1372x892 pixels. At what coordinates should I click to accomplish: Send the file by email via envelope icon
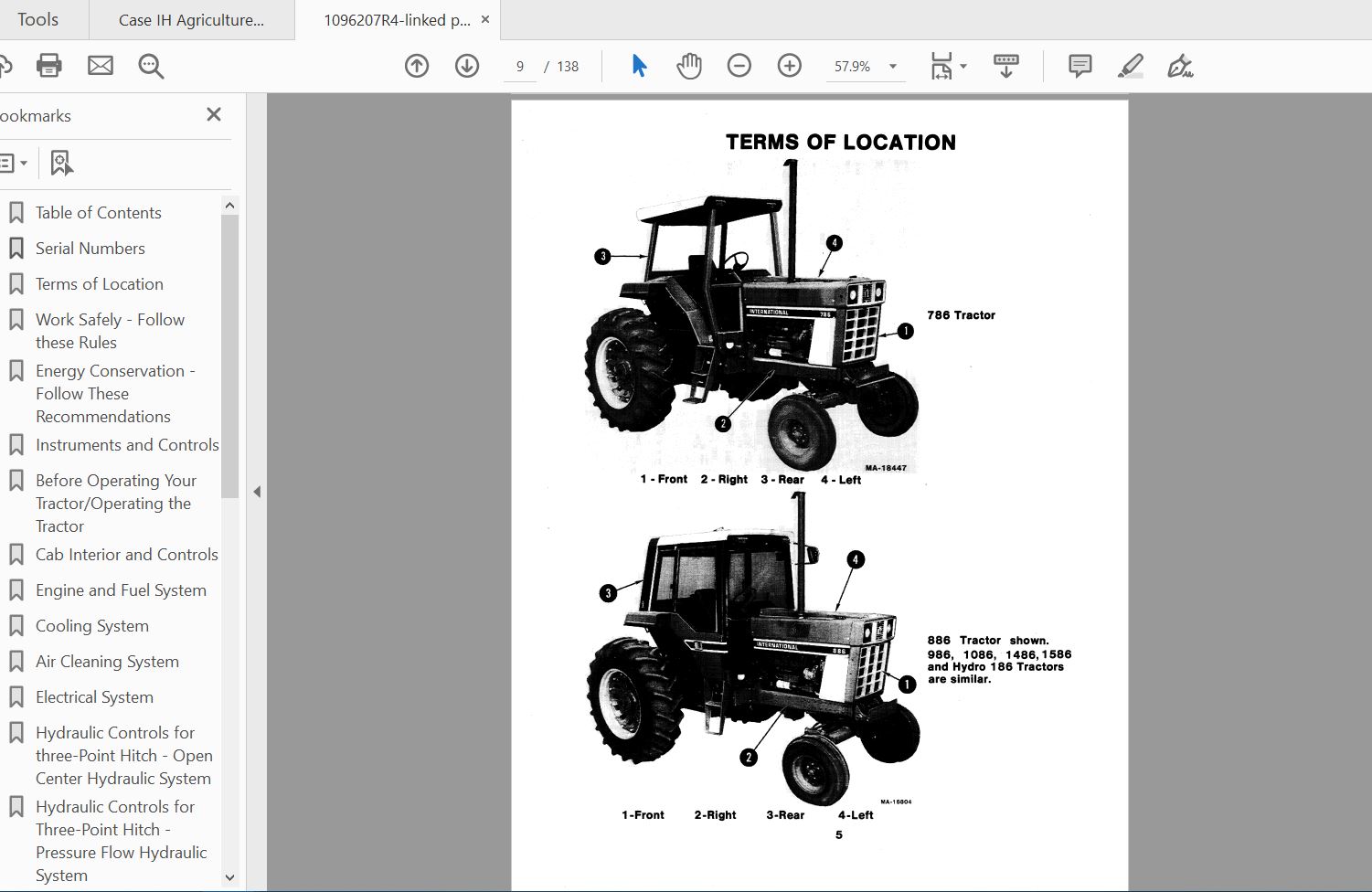tap(101, 66)
